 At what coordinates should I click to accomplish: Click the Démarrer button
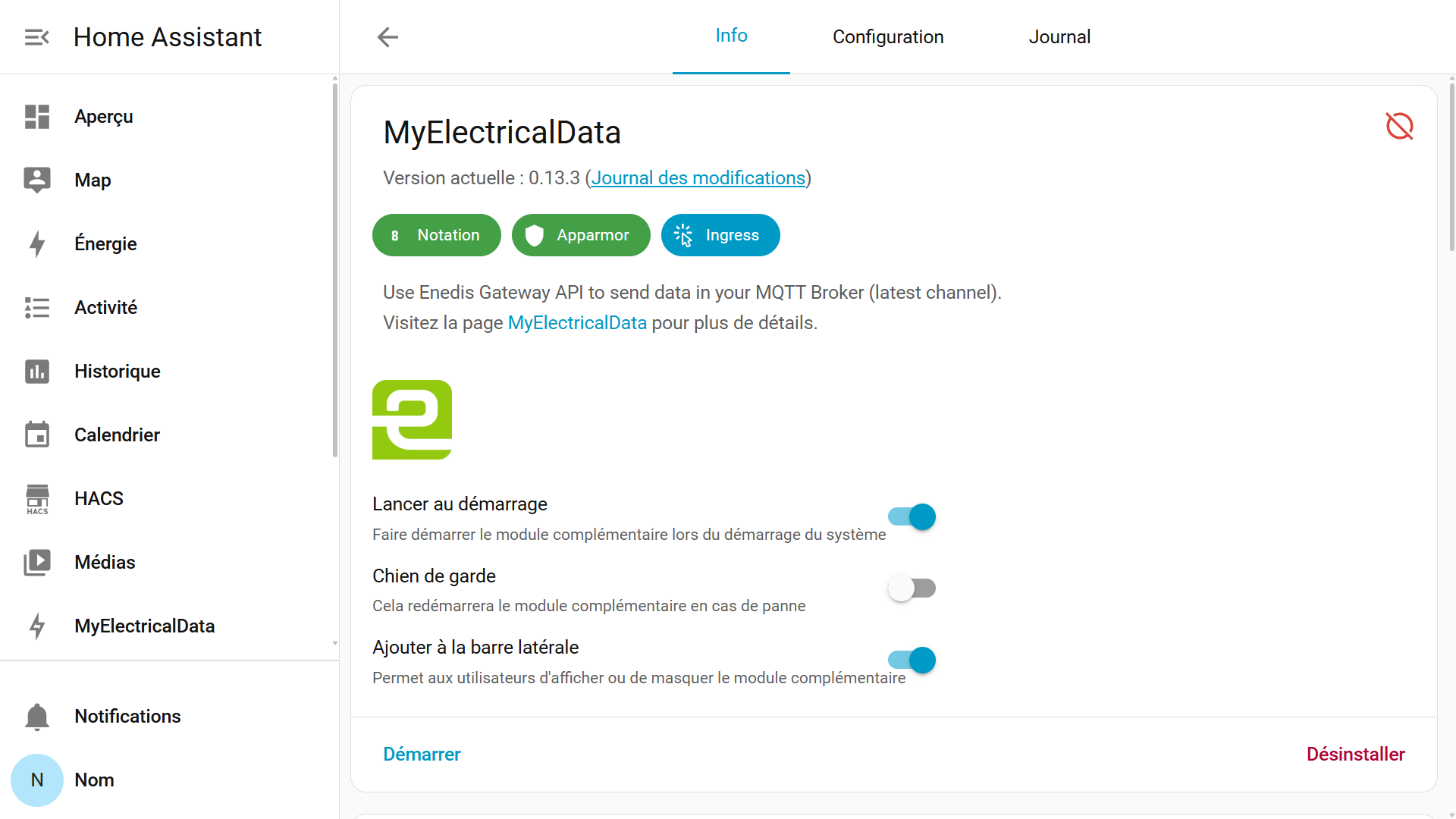click(422, 755)
